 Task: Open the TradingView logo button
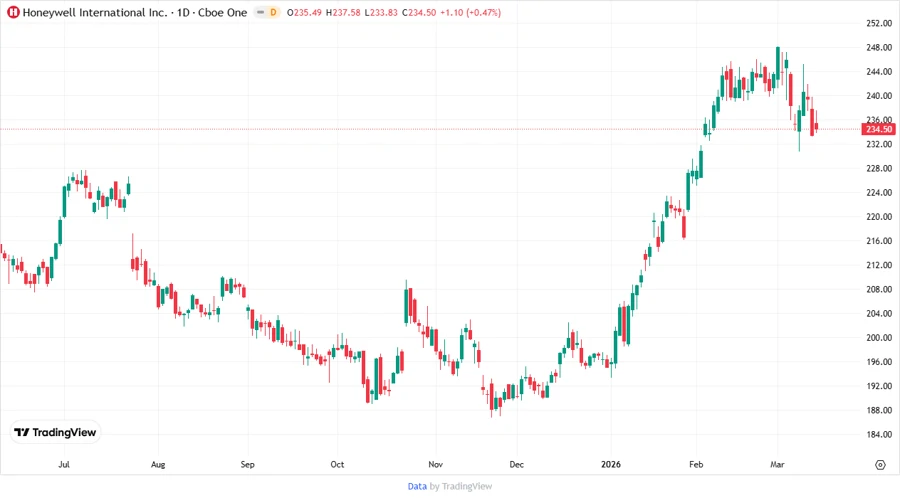pos(55,433)
